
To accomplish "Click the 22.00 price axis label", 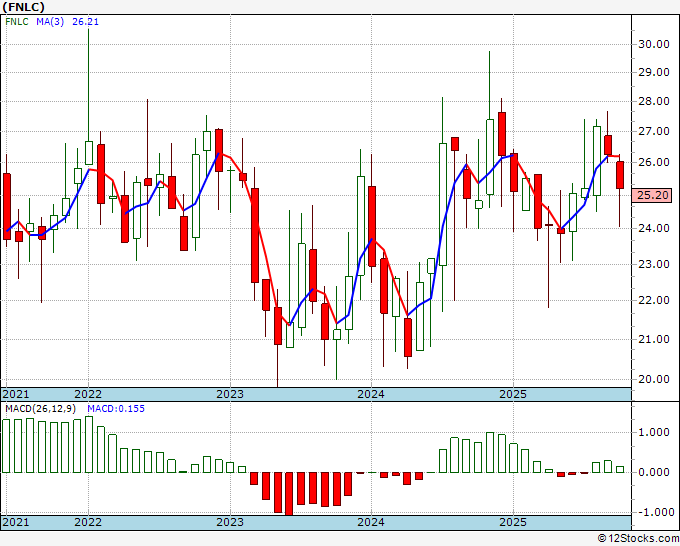I will (654, 300).
